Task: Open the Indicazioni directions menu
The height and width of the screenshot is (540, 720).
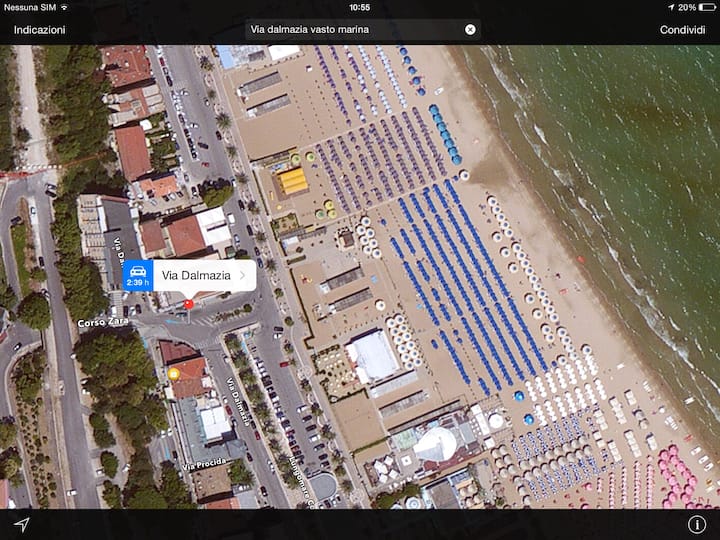Action: tap(40, 30)
